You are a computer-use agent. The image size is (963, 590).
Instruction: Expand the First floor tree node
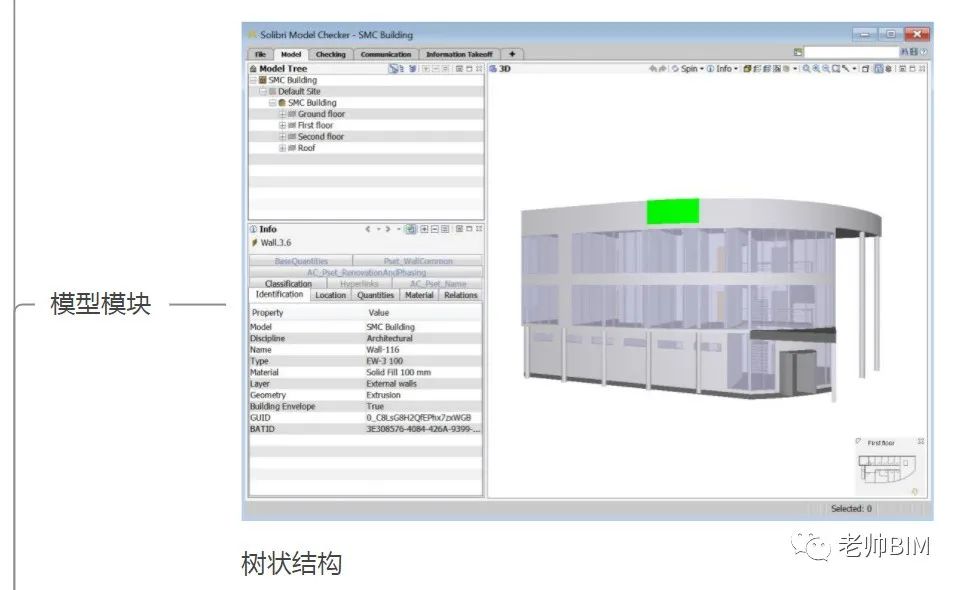tap(283, 125)
